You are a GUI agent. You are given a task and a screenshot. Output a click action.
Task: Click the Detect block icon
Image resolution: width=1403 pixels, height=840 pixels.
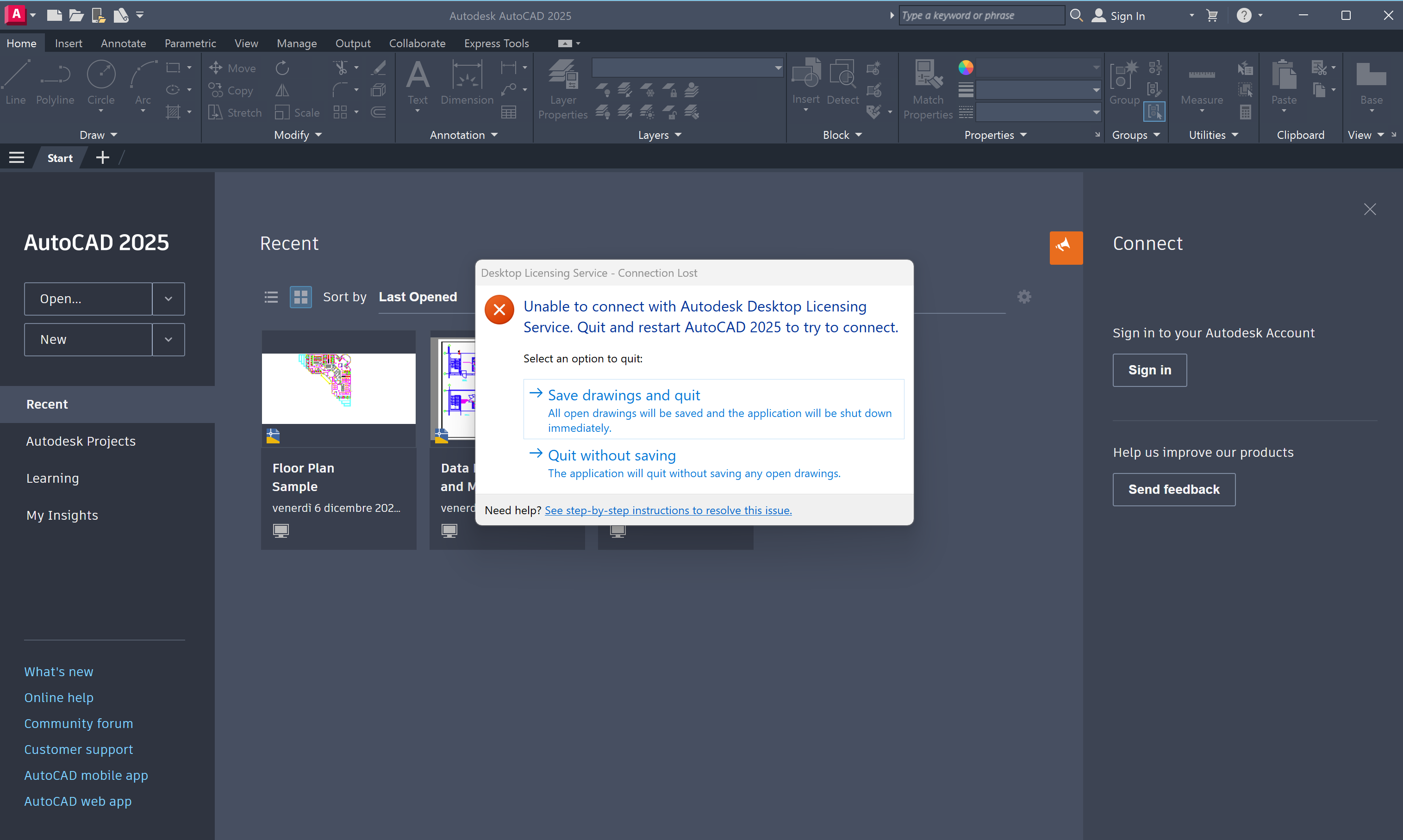coord(843,82)
